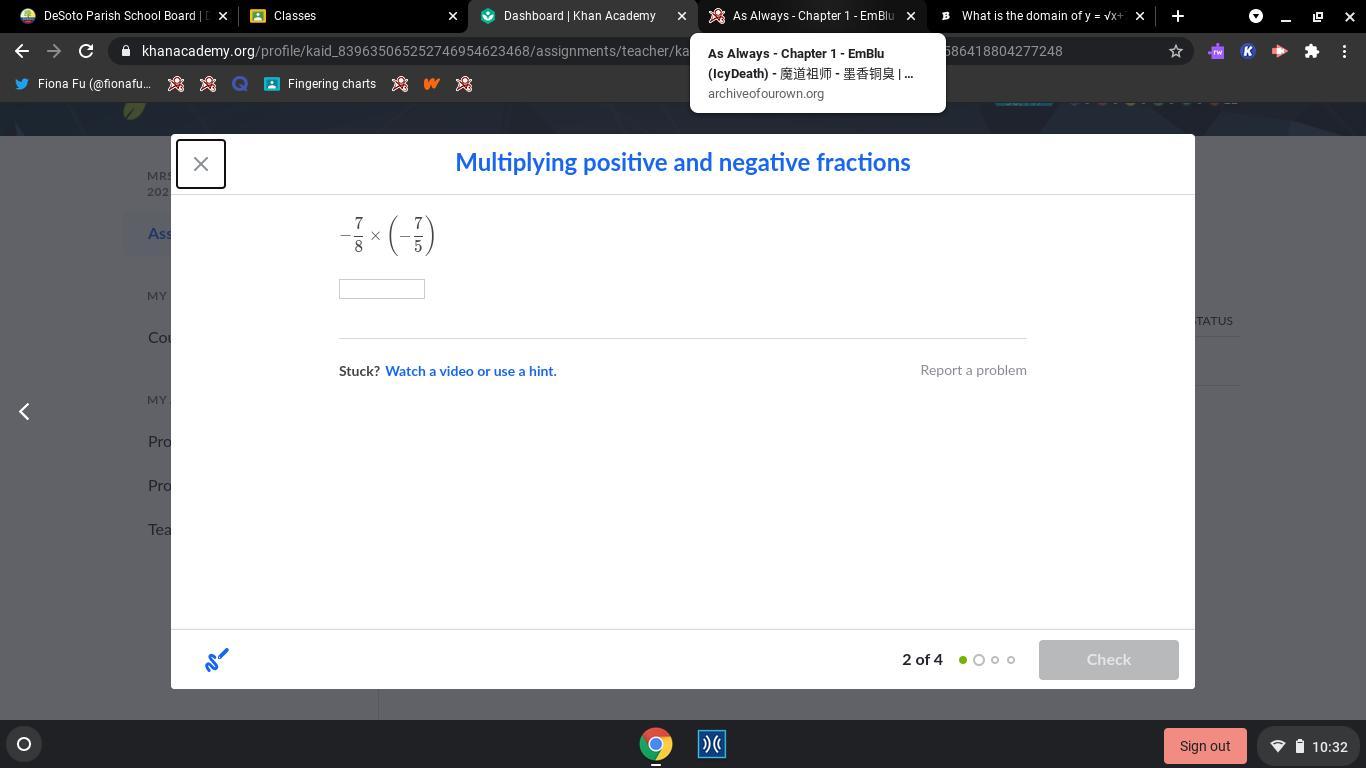Switch to the Classes tab
Viewport: 1366px width, 768px height.
353,16
